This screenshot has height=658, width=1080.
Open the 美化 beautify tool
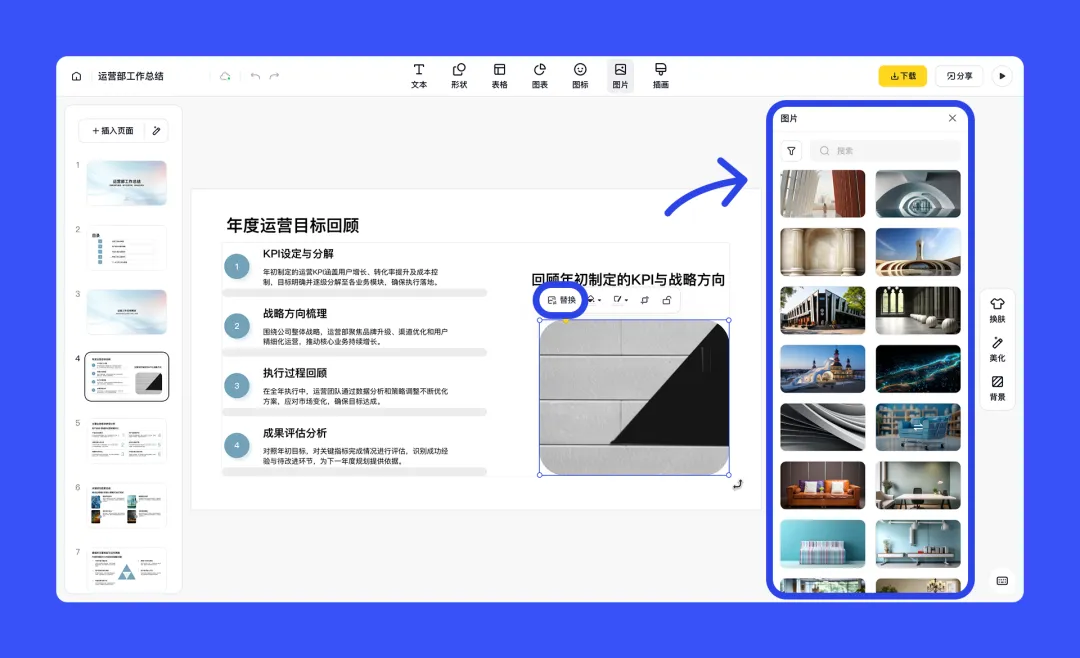[997, 350]
